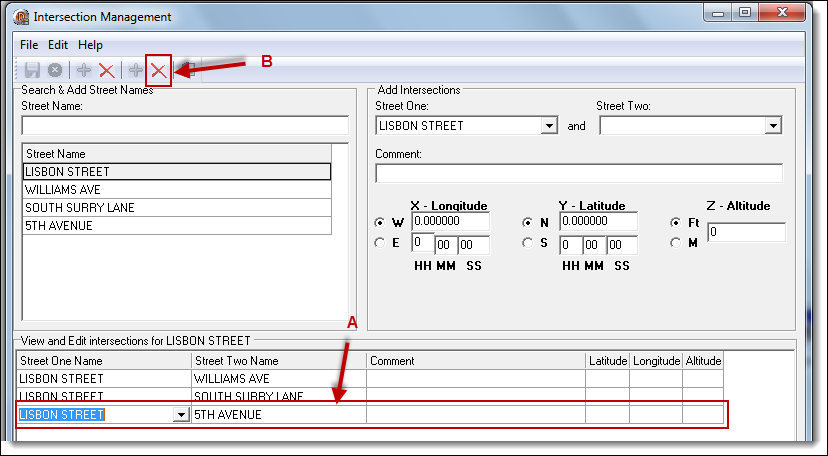Click the boxed red X delete intersection icon
This screenshot has height=456, width=828.
[x=158, y=70]
